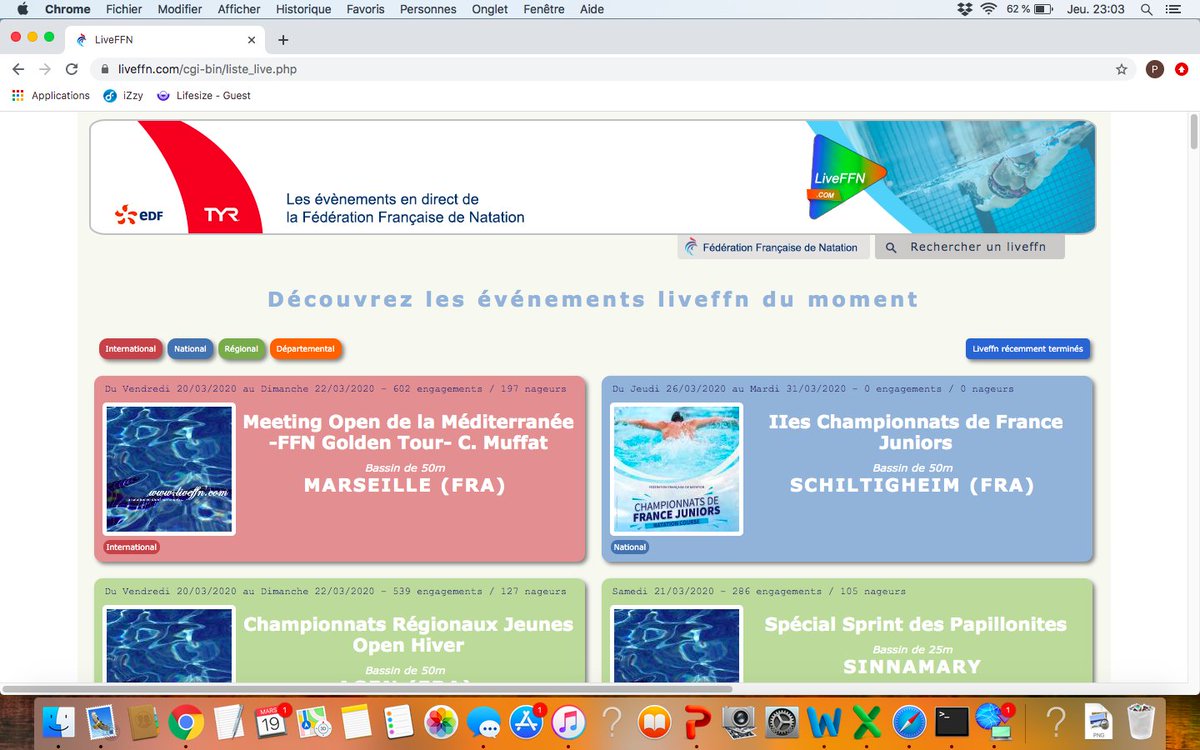Filter events by Régional
The height and width of the screenshot is (750, 1200).
[x=241, y=349]
